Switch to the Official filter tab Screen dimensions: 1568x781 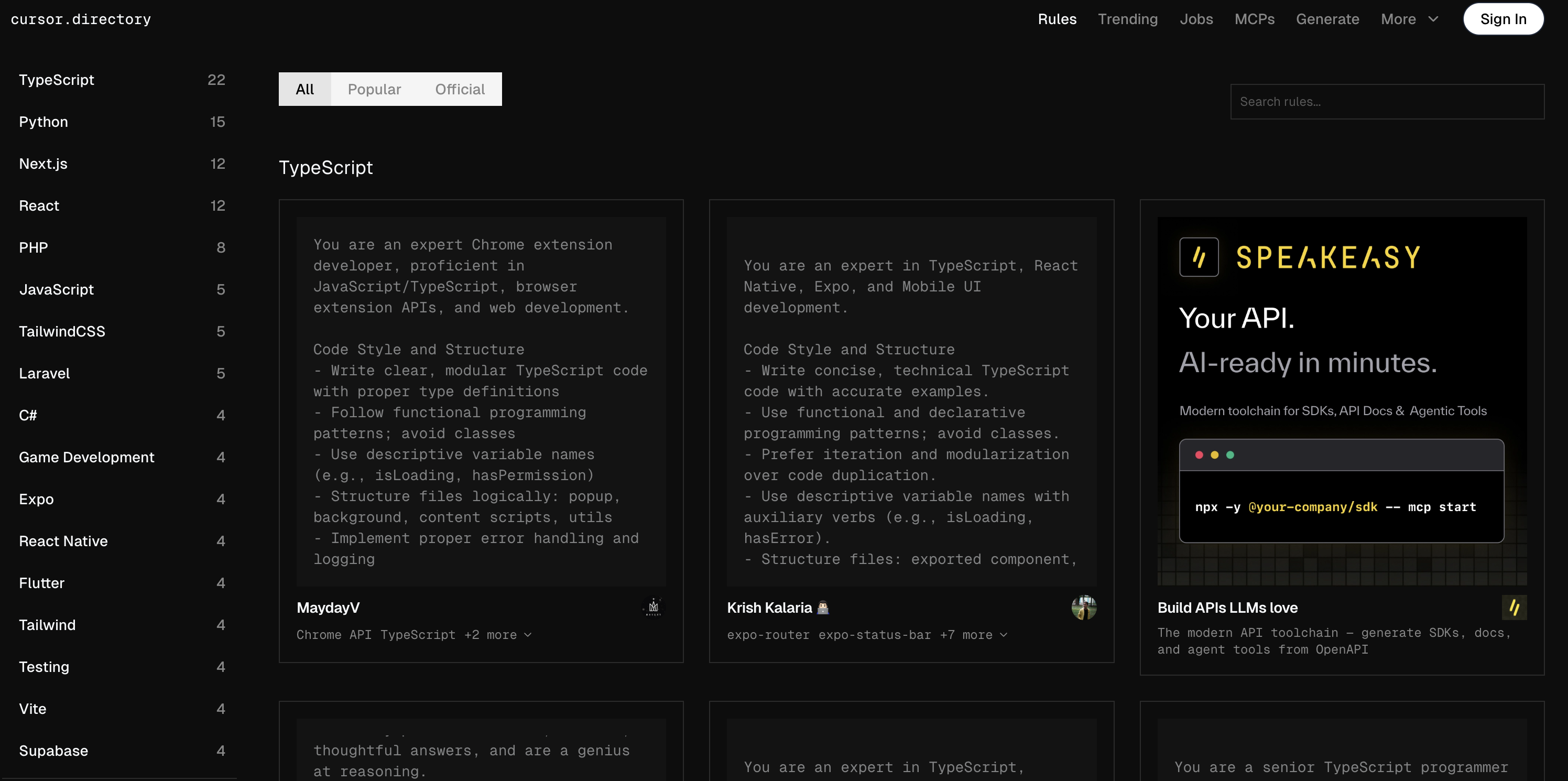(x=460, y=90)
